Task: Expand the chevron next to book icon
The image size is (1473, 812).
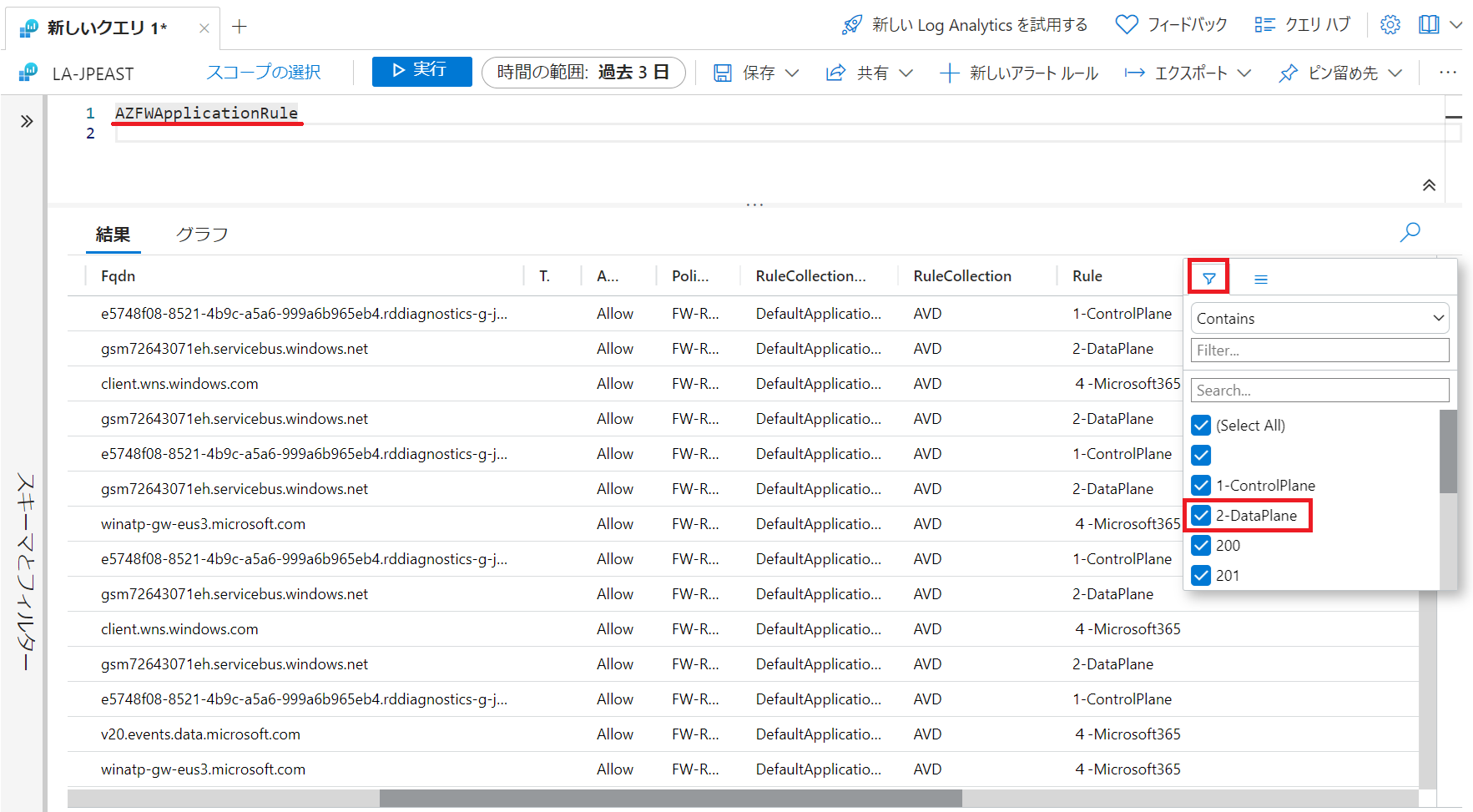Action: tap(1456, 25)
